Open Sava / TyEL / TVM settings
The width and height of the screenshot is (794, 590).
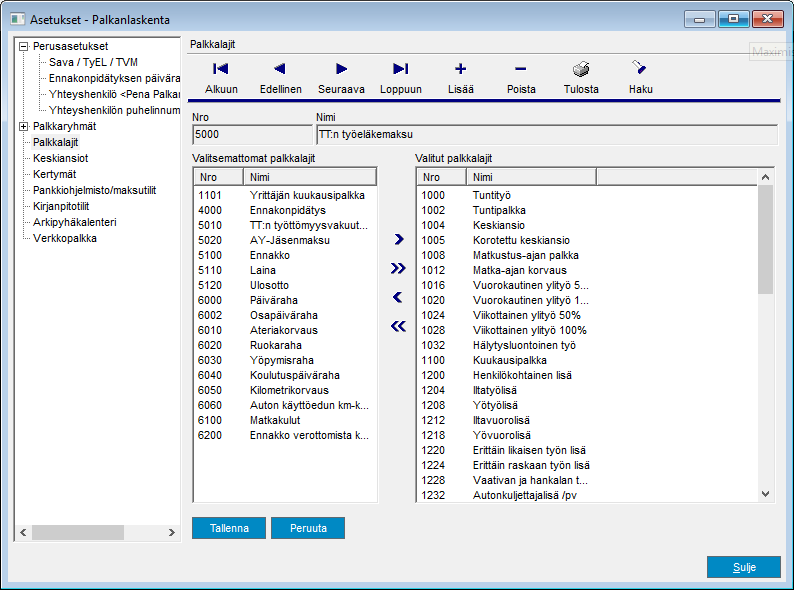tap(93, 62)
